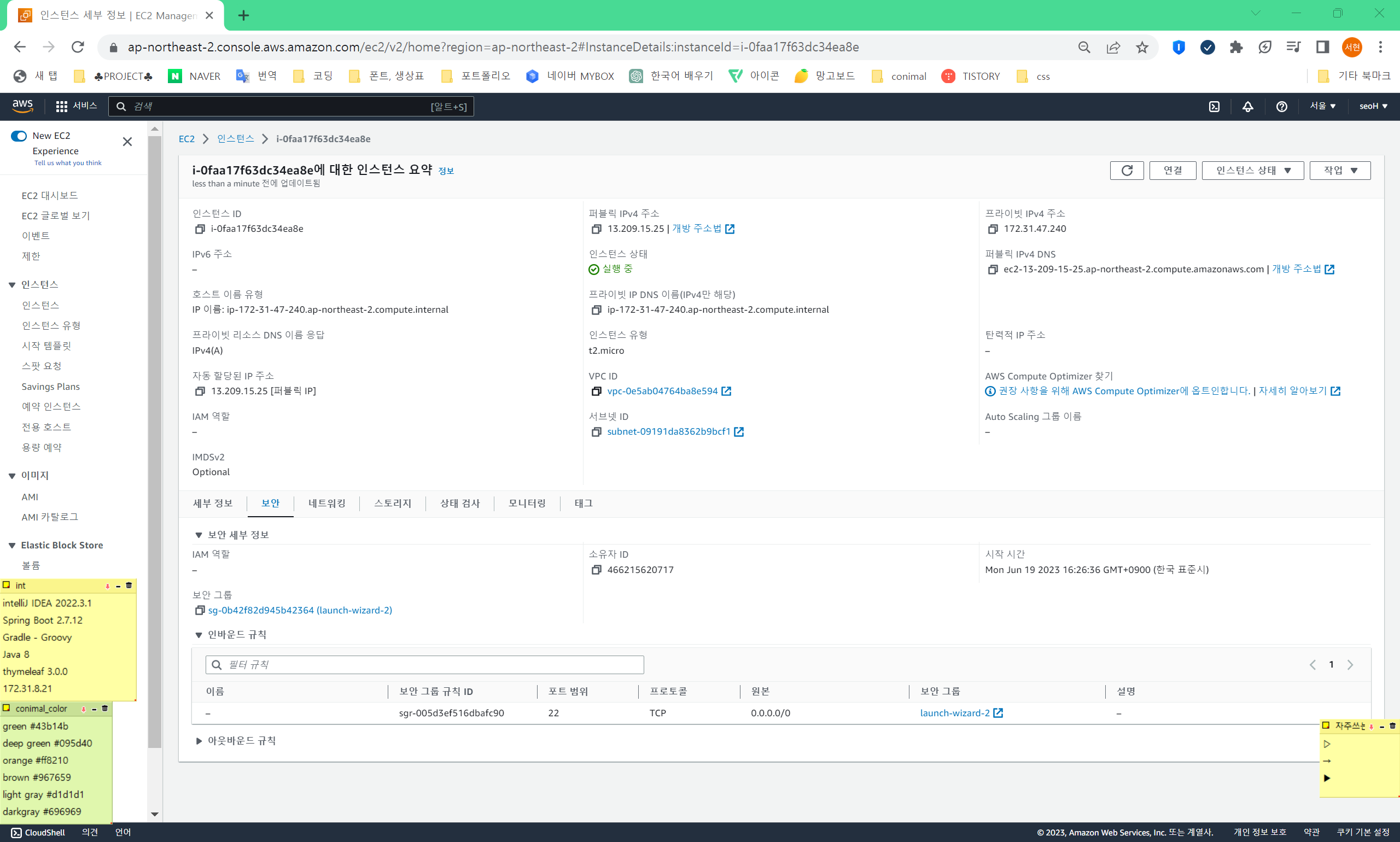This screenshot has width=1400, height=842.
Task: Open the 인스턴스 상태 dropdown
Action: click(1252, 170)
